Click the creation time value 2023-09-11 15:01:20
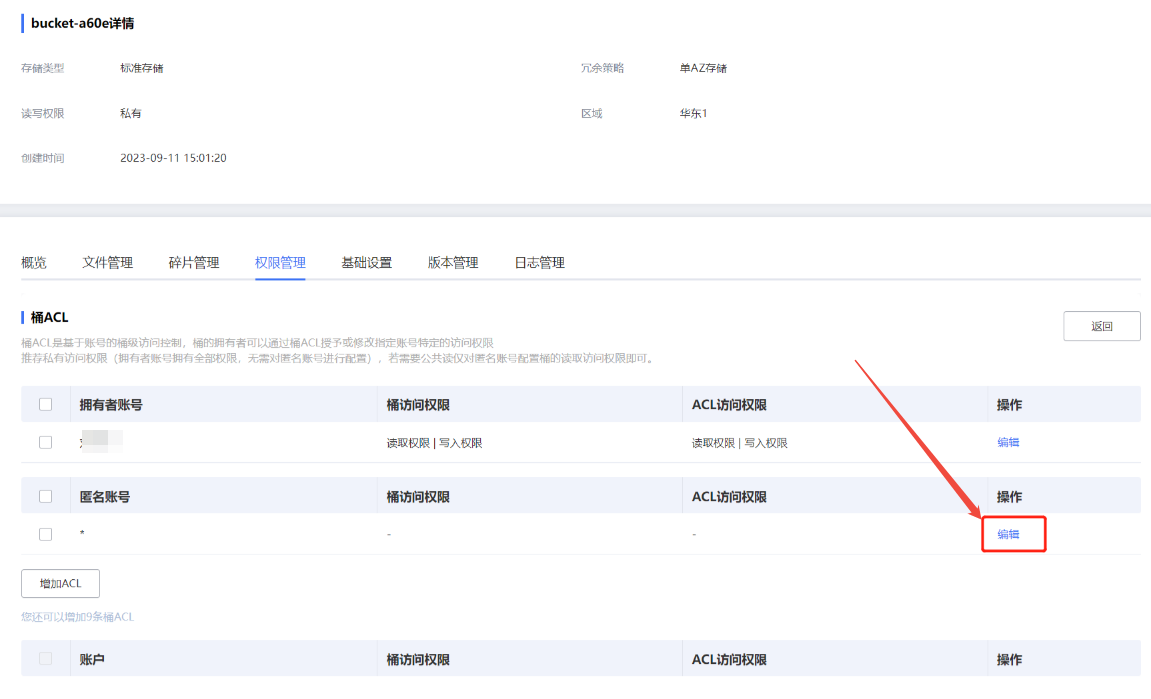The image size is (1151, 699). coord(173,158)
